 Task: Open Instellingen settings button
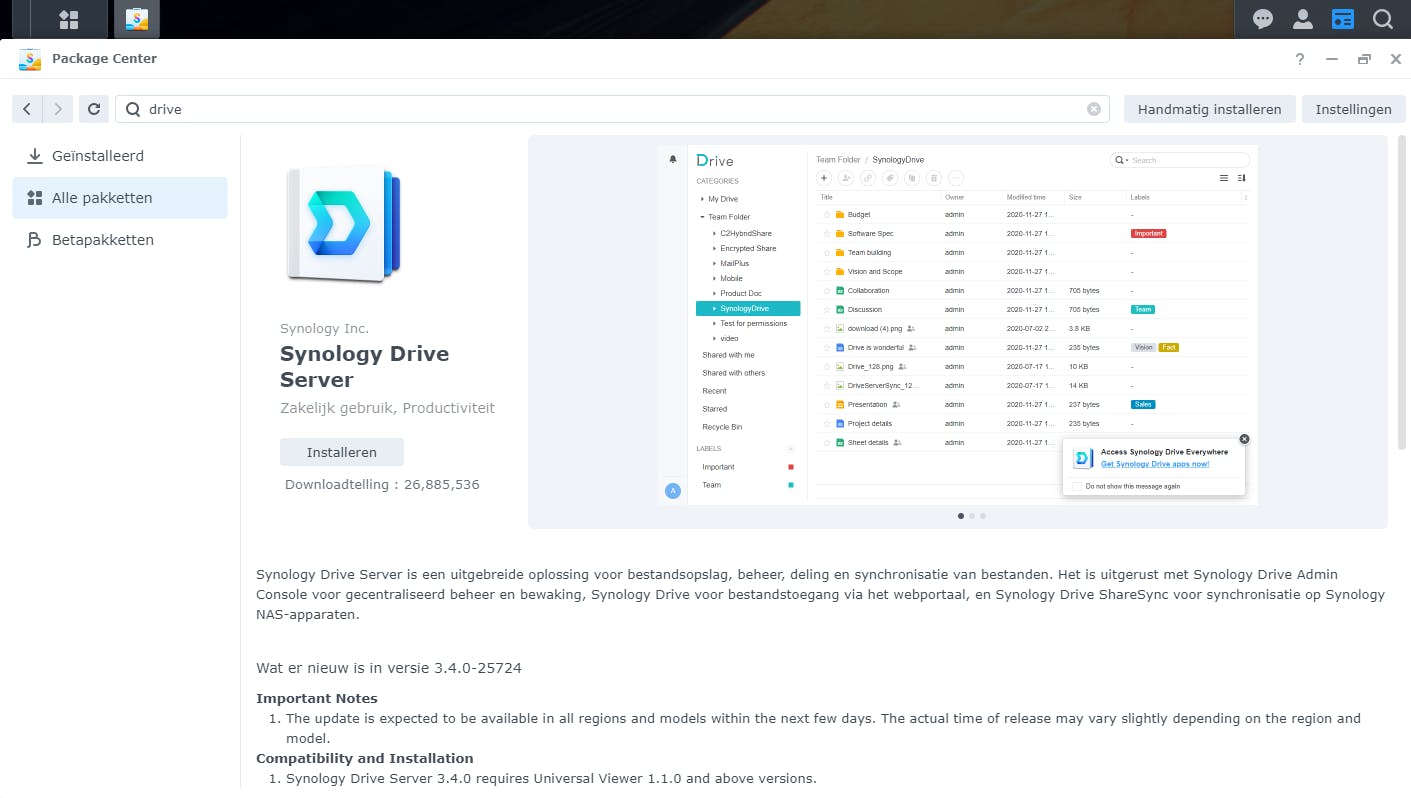(1353, 109)
